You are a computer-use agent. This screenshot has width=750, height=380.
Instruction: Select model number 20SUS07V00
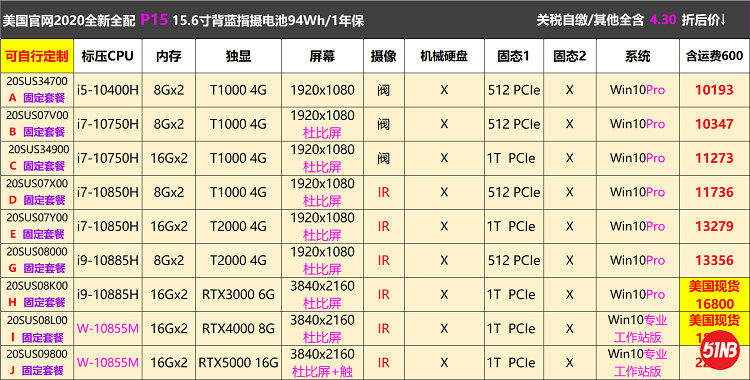point(37,115)
